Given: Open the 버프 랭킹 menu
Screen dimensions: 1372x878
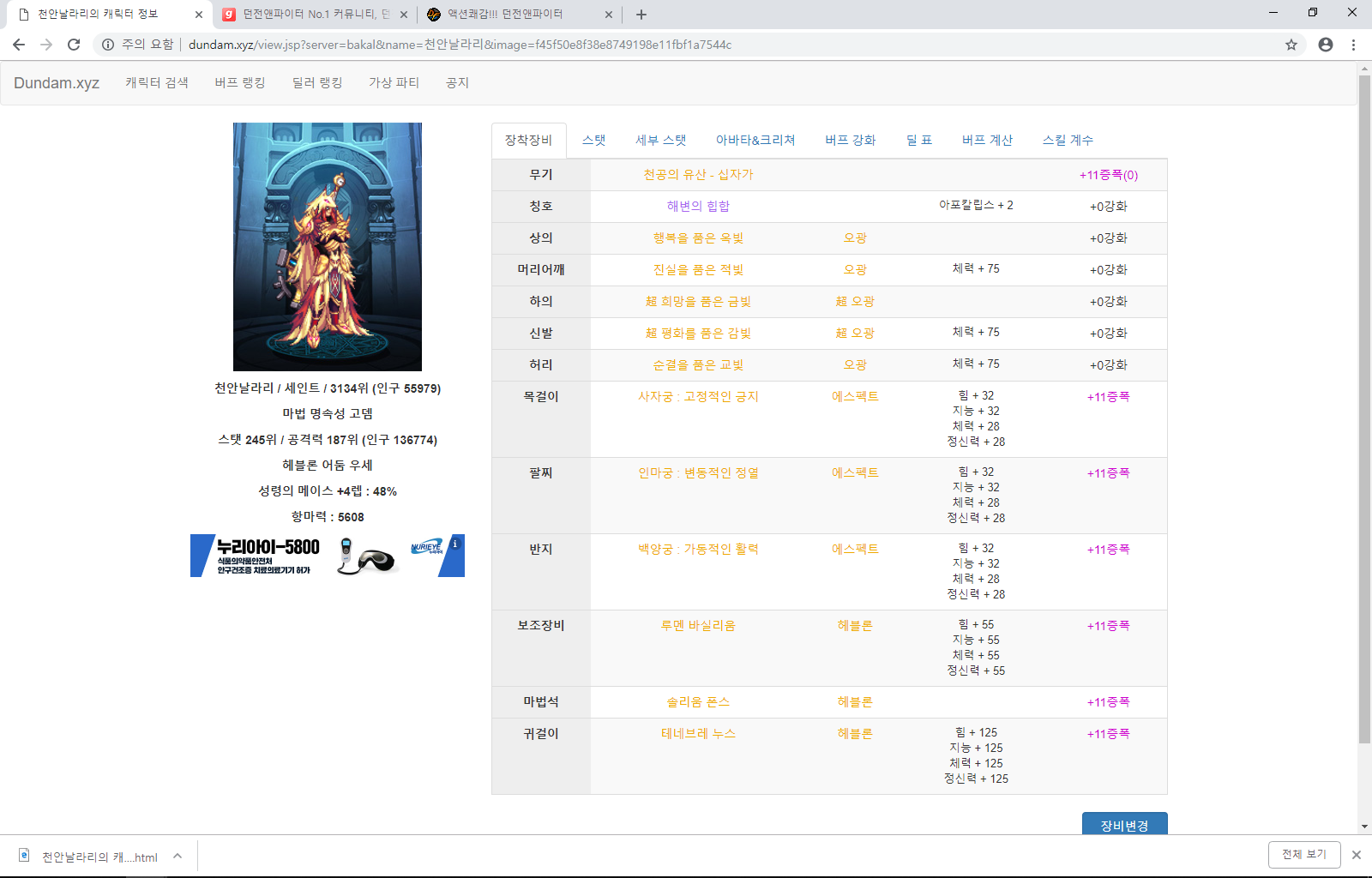Looking at the screenshot, I should tap(240, 82).
